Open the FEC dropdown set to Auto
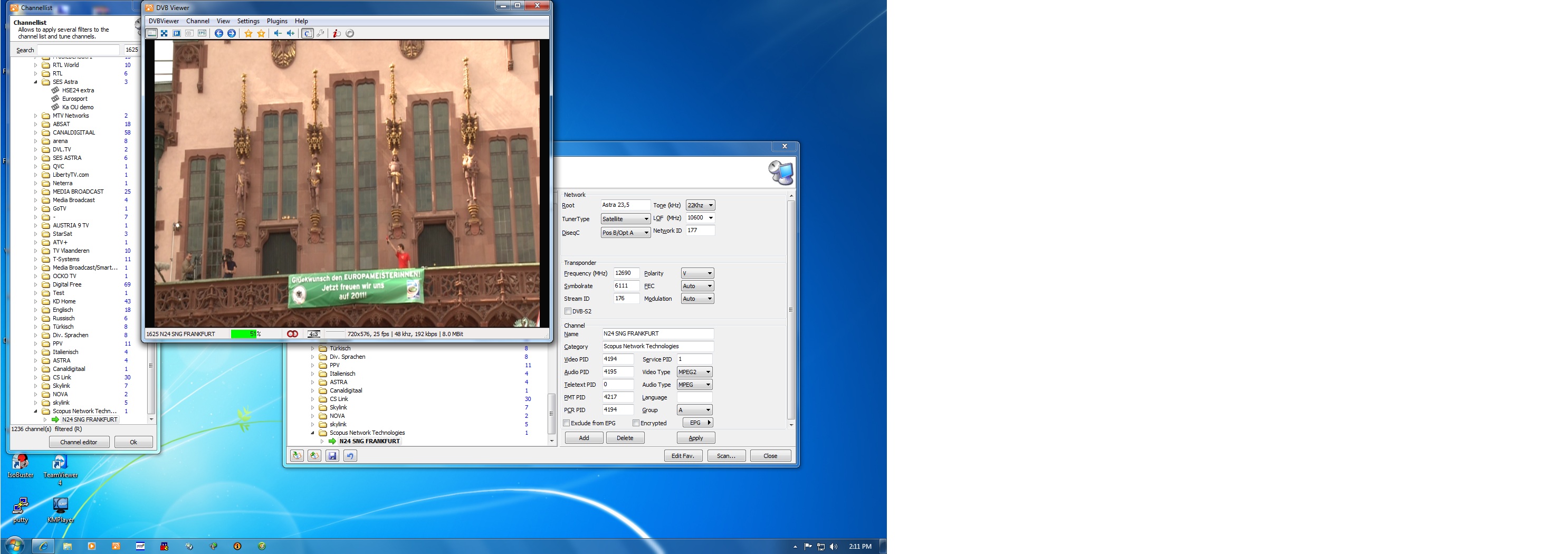Screen dimensions: 1568x554 (x=697, y=286)
